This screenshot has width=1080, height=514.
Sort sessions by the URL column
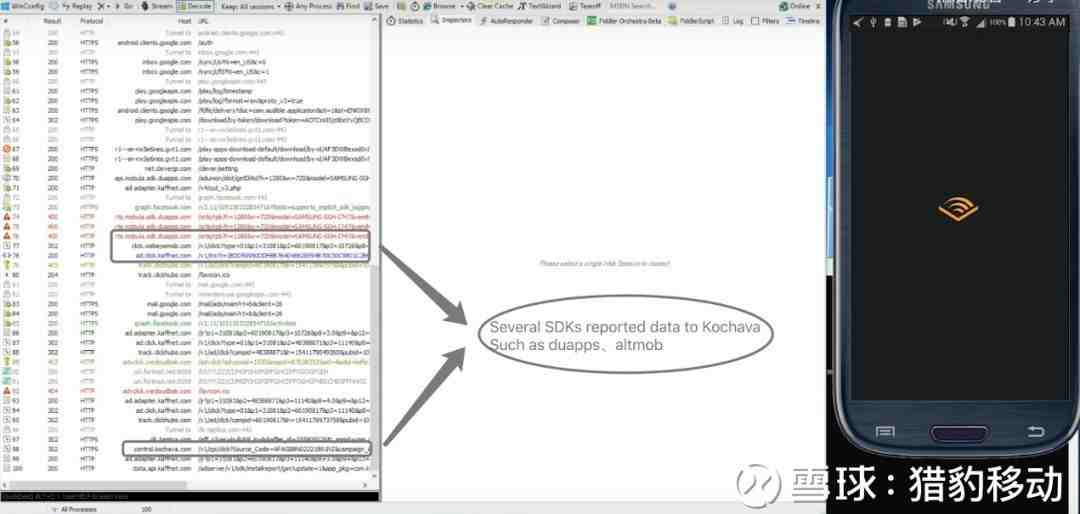(204, 21)
